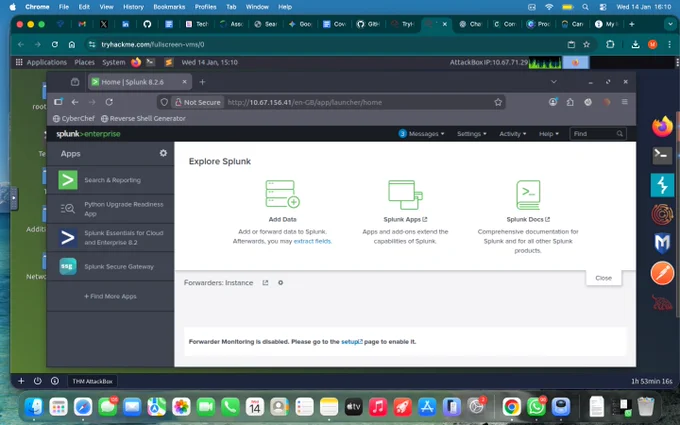This screenshot has width=680, height=425.
Task: Open the AttackBox System menu
Action: 114,62
